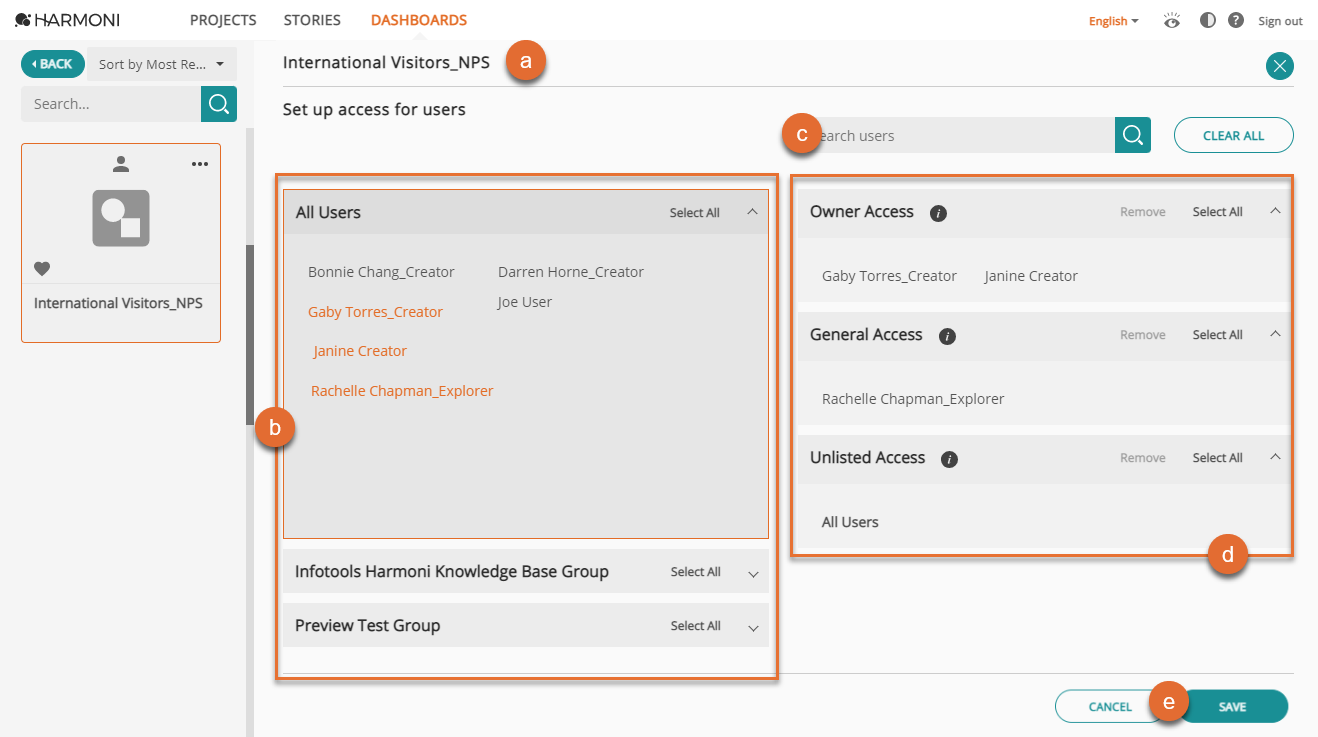Click the magnifier in the Search users bar
This screenshot has height=737, width=1318.
(x=1131, y=135)
